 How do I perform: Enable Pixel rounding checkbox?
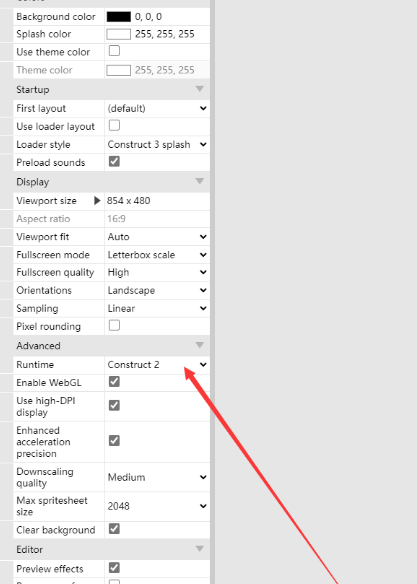(x=114, y=326)
